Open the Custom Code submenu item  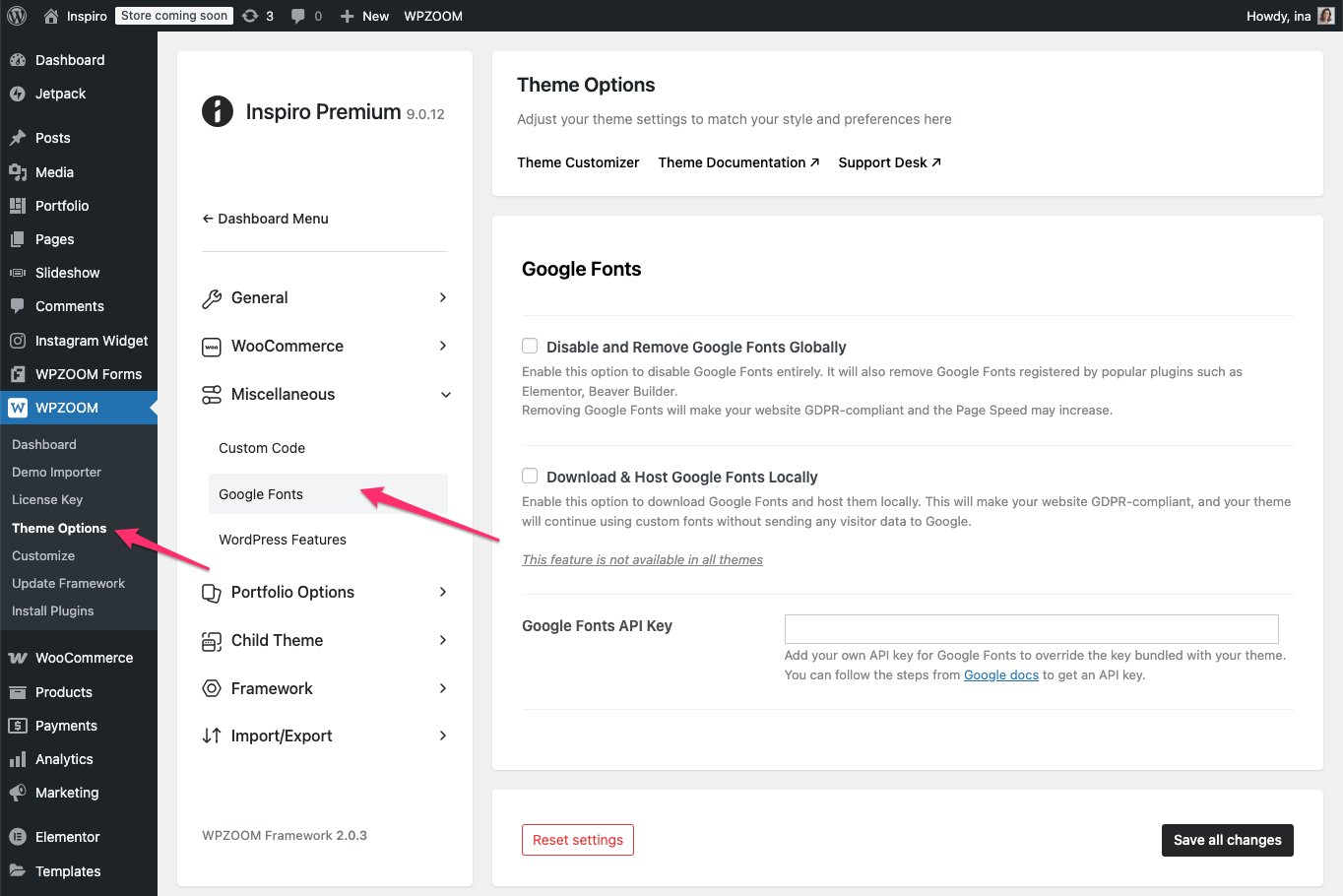[x=262, y=448]
